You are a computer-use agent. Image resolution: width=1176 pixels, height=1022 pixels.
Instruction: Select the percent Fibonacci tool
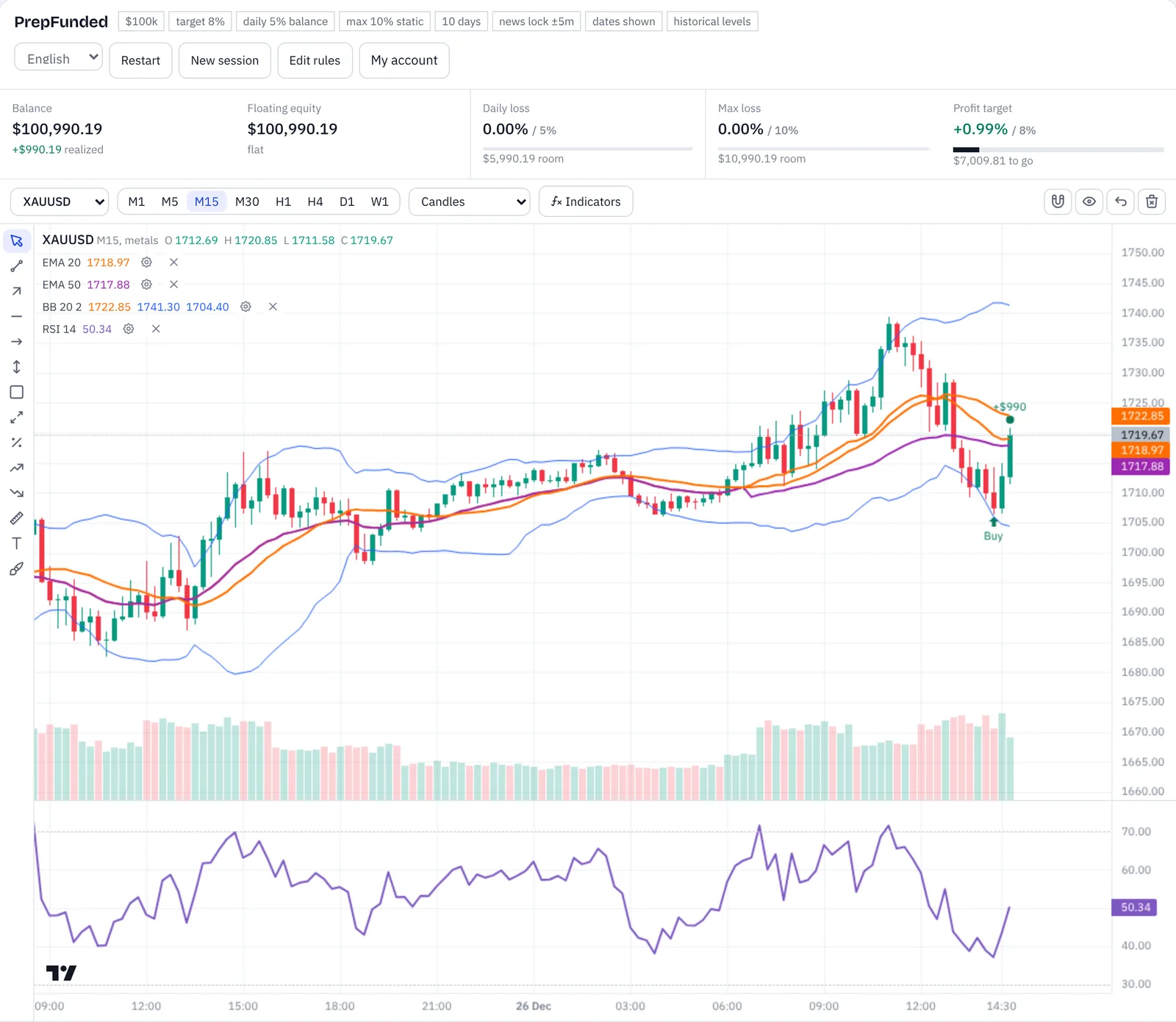[17, 443]
